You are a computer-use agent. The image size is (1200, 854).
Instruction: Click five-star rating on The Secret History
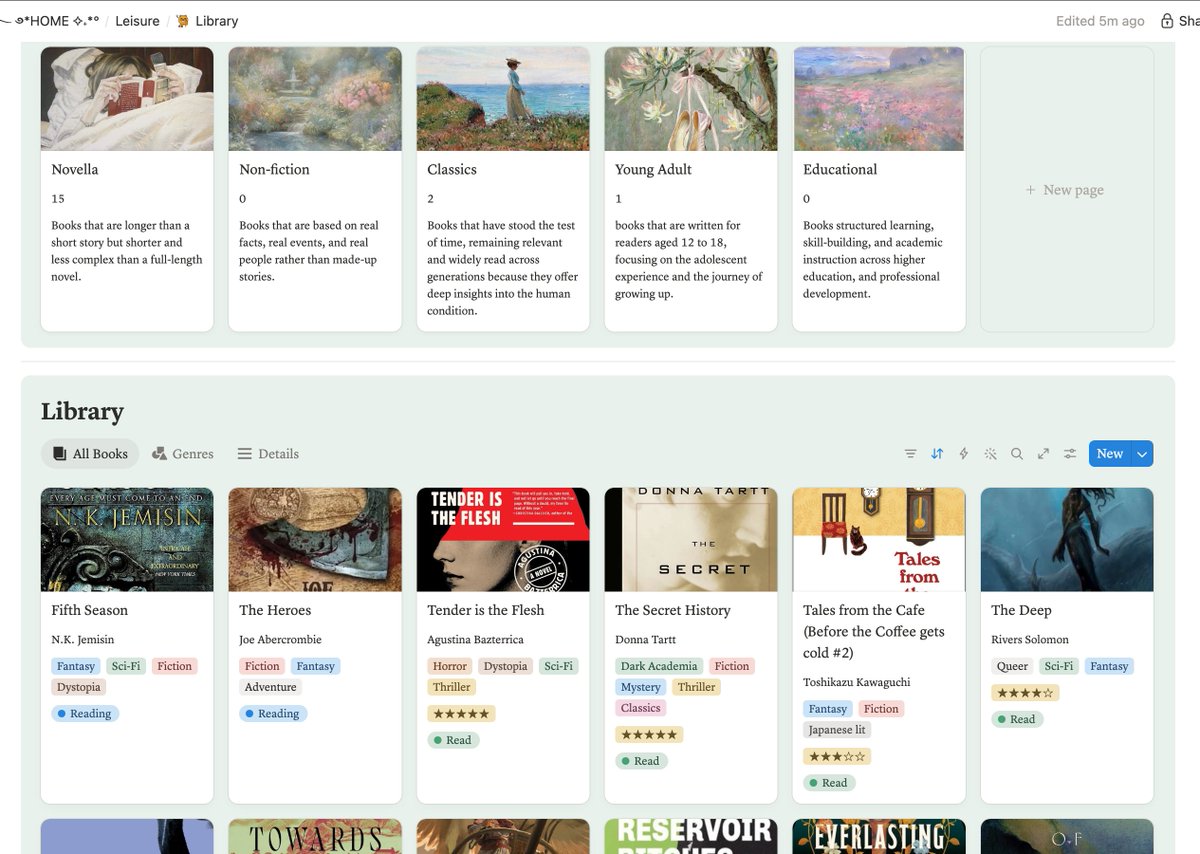click(x=649, y=734)
